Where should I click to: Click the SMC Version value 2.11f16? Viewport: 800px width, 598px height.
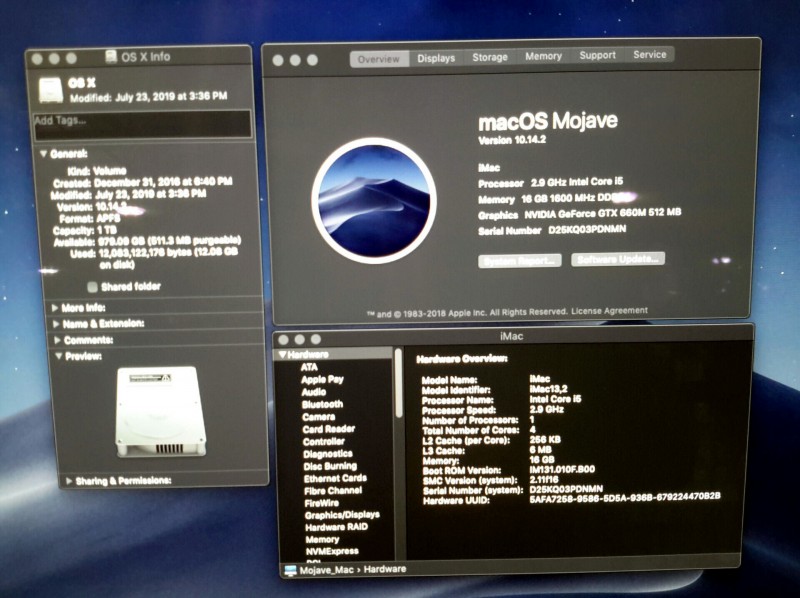[x=543, y=479]
